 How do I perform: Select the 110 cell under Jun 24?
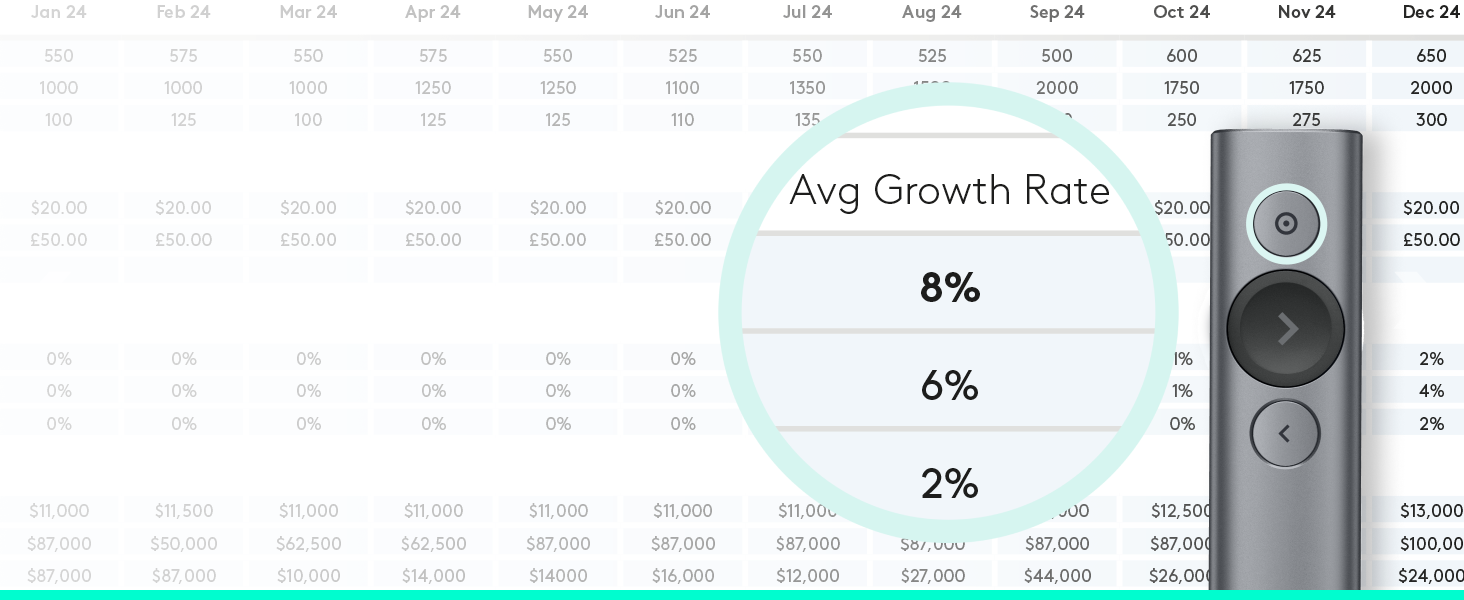(682, 120)
